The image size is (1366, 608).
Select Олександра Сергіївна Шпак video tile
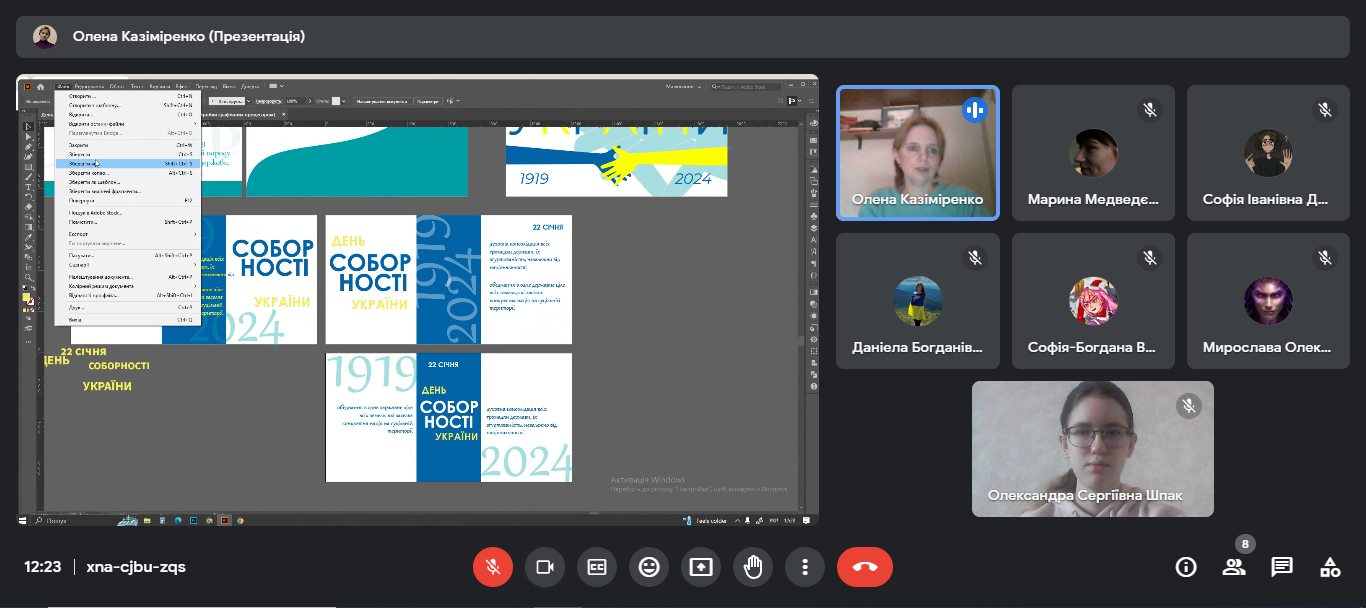coord(1093,449)
